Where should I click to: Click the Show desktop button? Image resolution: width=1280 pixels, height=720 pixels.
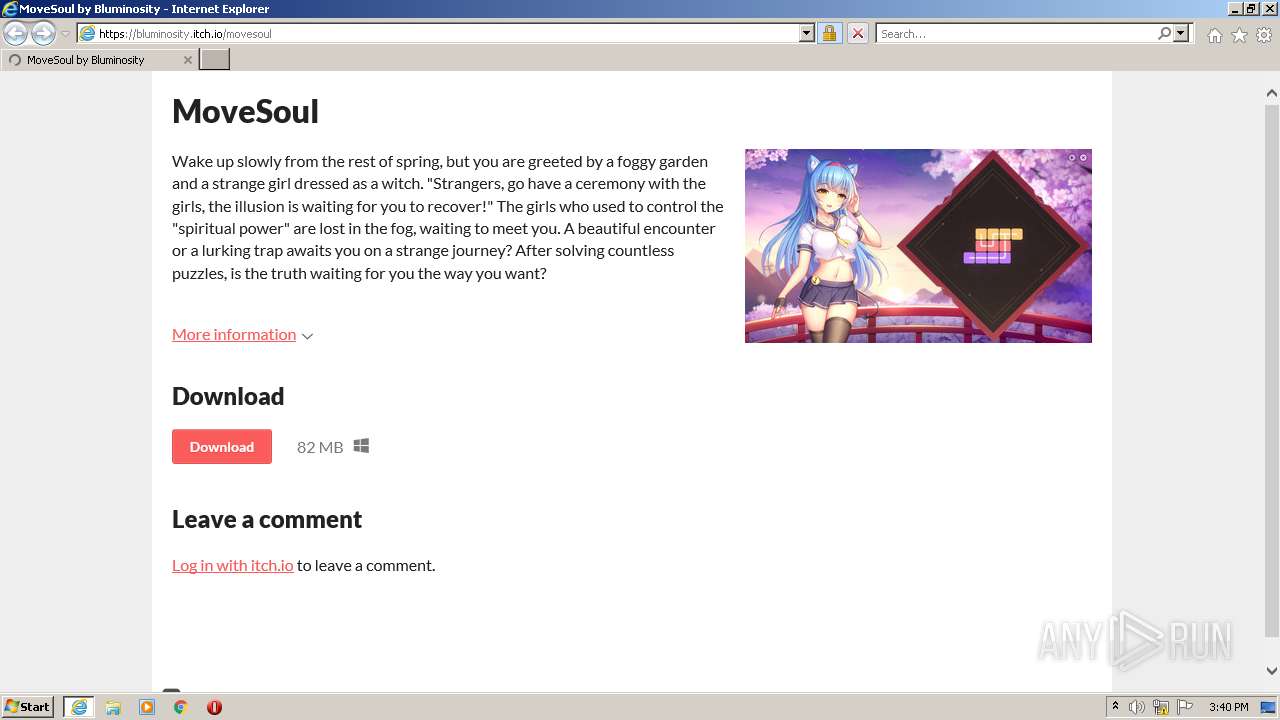point(1270,707)
